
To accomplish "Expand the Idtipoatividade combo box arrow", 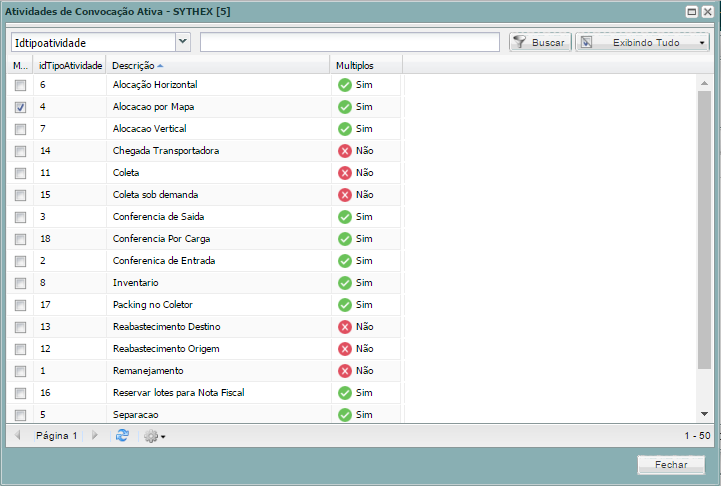I will click(183, 42).
